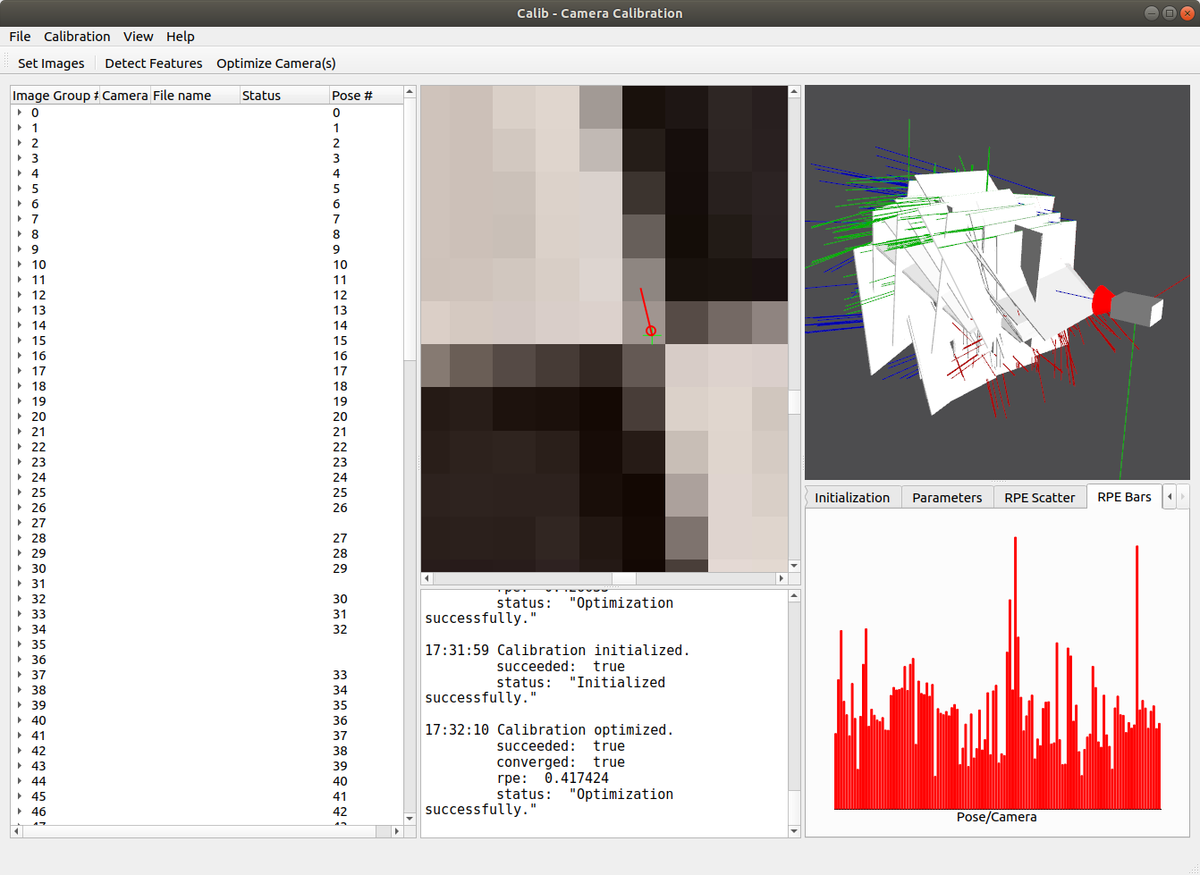Click the Pose # column header

pyautogui.click(x=350, y=95)
